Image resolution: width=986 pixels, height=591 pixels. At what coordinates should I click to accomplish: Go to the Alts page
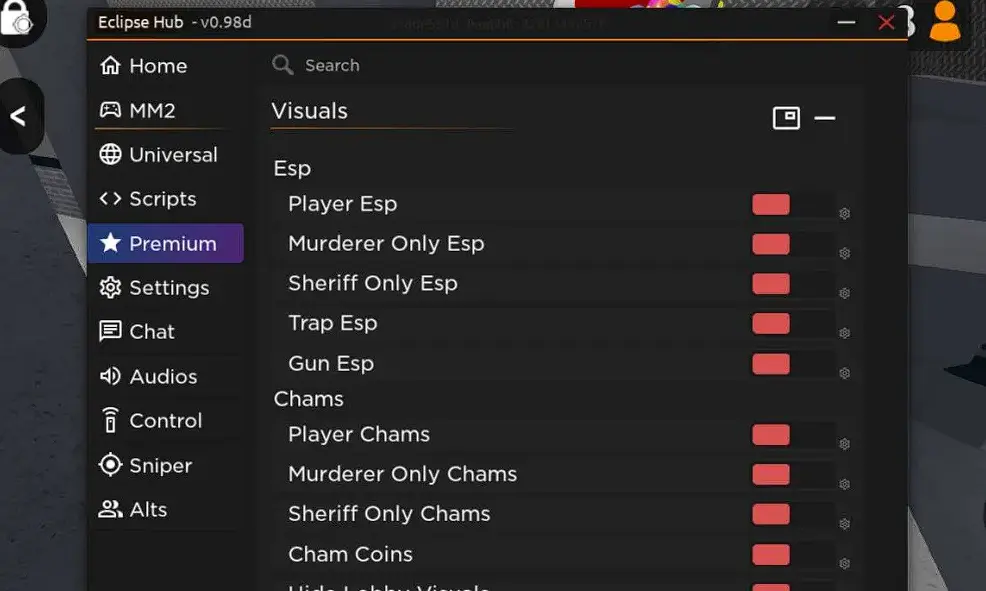coord(166,509)
